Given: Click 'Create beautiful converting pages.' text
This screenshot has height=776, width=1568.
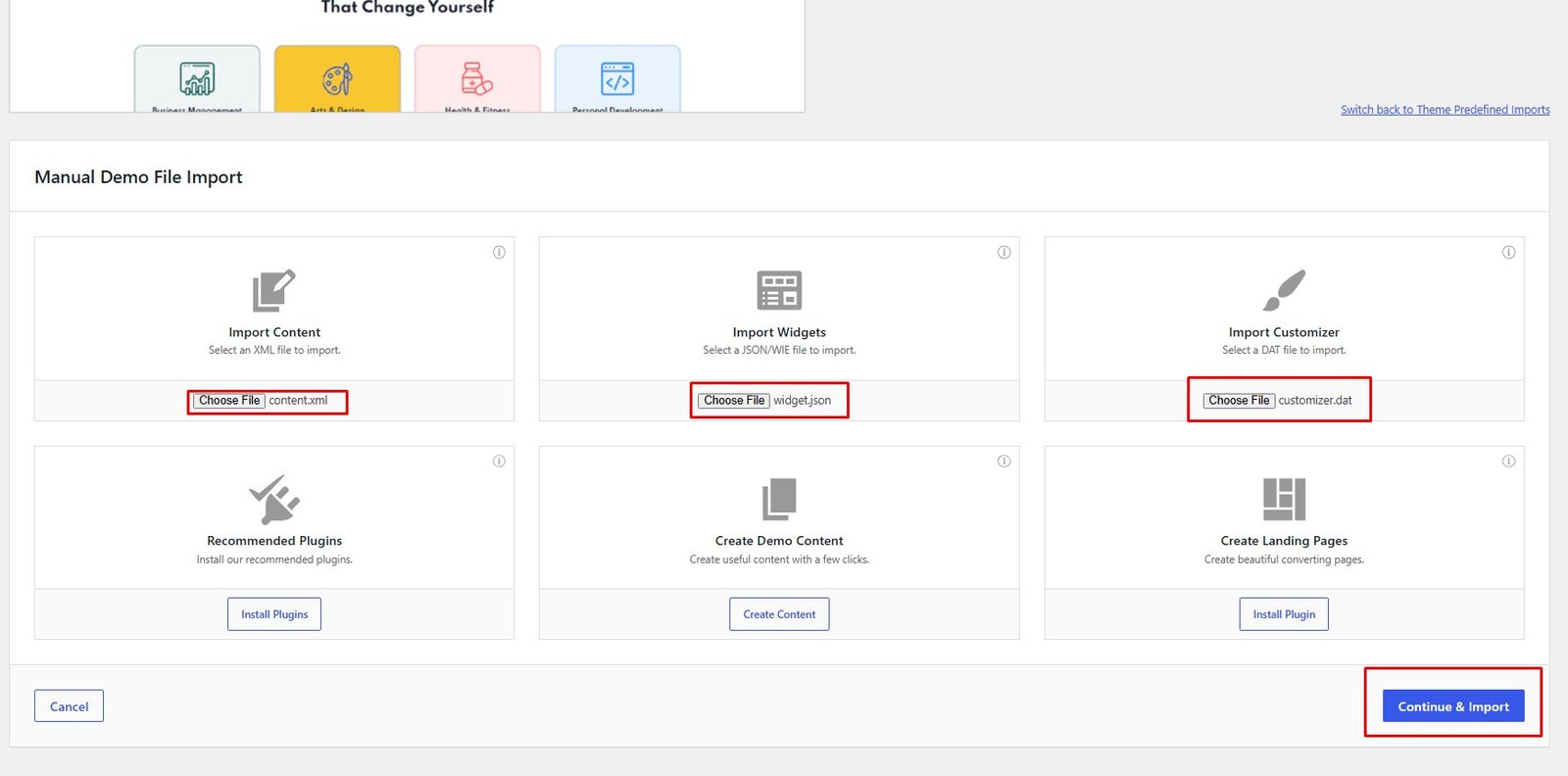Looking at the screenshot, I should [1284, 559].
